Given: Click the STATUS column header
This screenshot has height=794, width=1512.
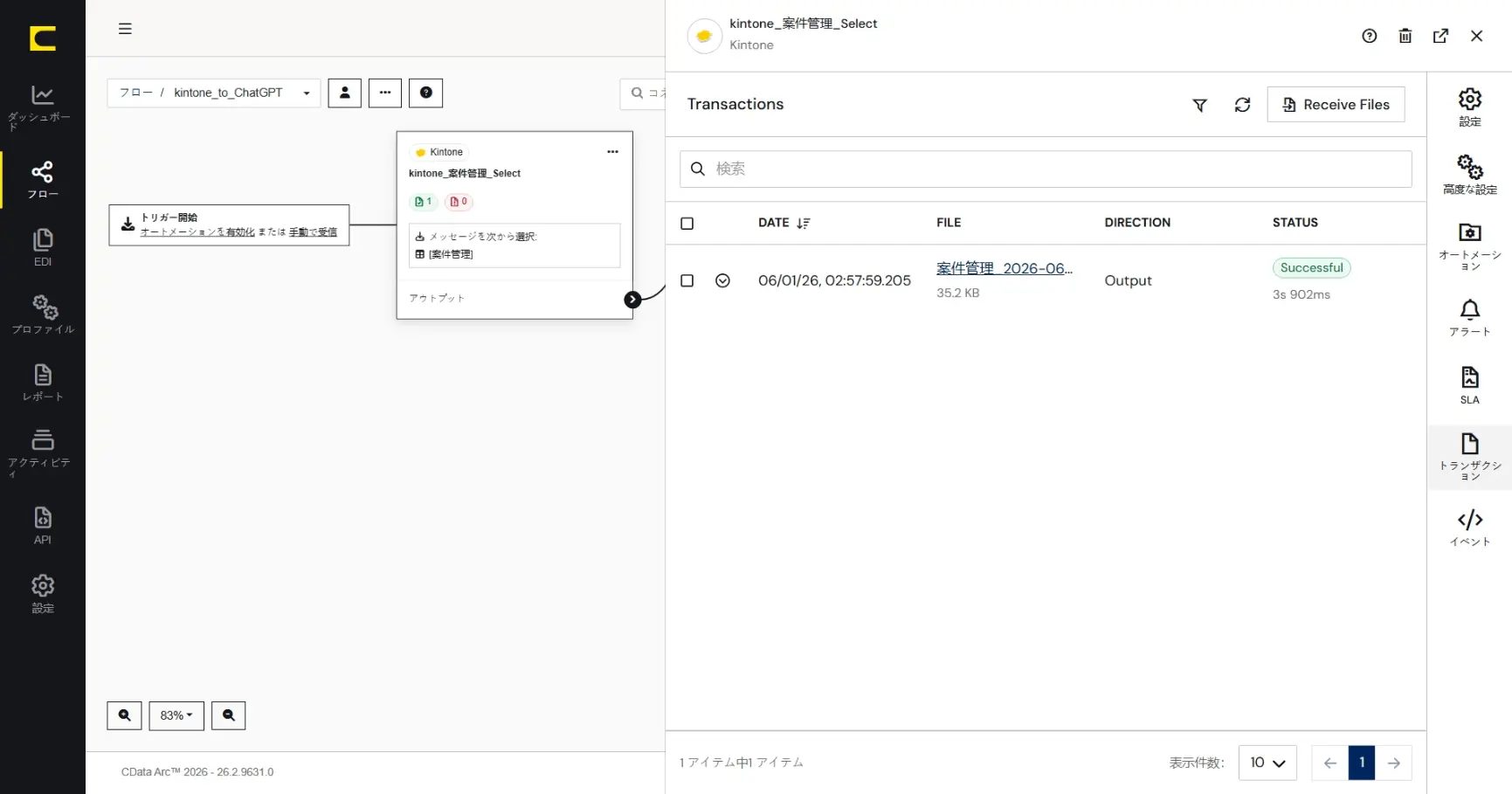Looking at the screenshot, I should coord(1295,223).
